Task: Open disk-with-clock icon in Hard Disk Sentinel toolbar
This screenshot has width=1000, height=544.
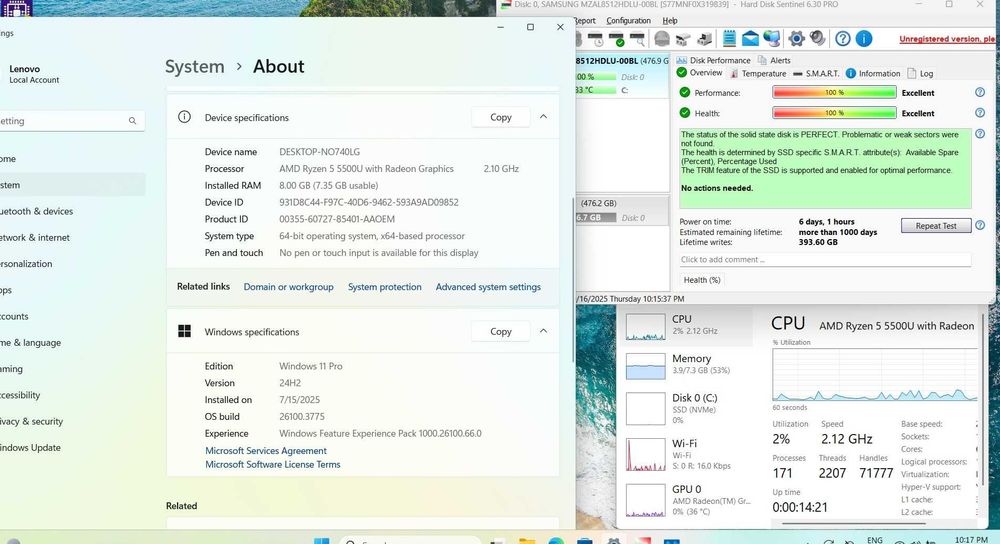Action: pyautogui.click(x=595, y=39)
